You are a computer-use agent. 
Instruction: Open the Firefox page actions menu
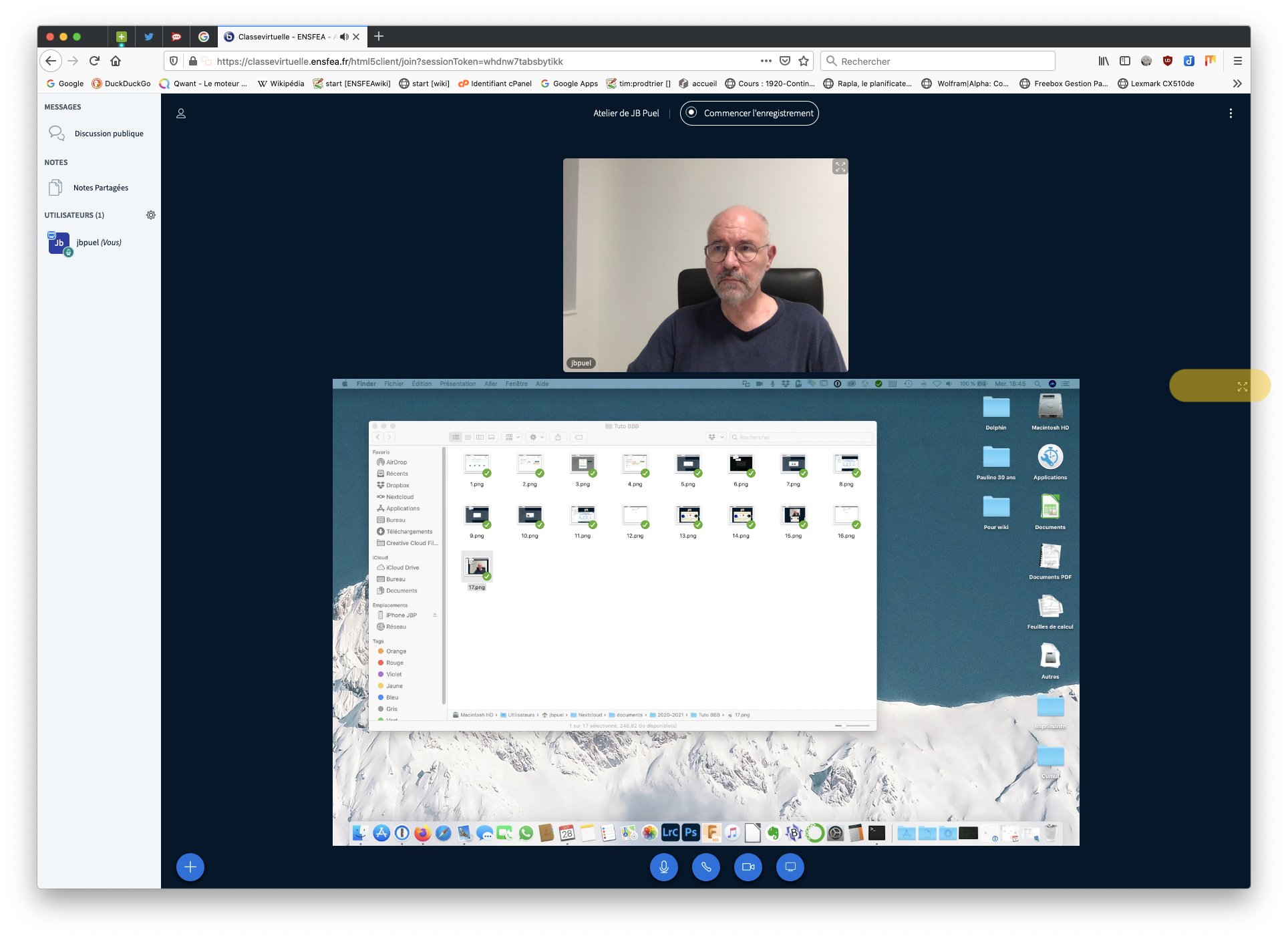pos(766,61)
